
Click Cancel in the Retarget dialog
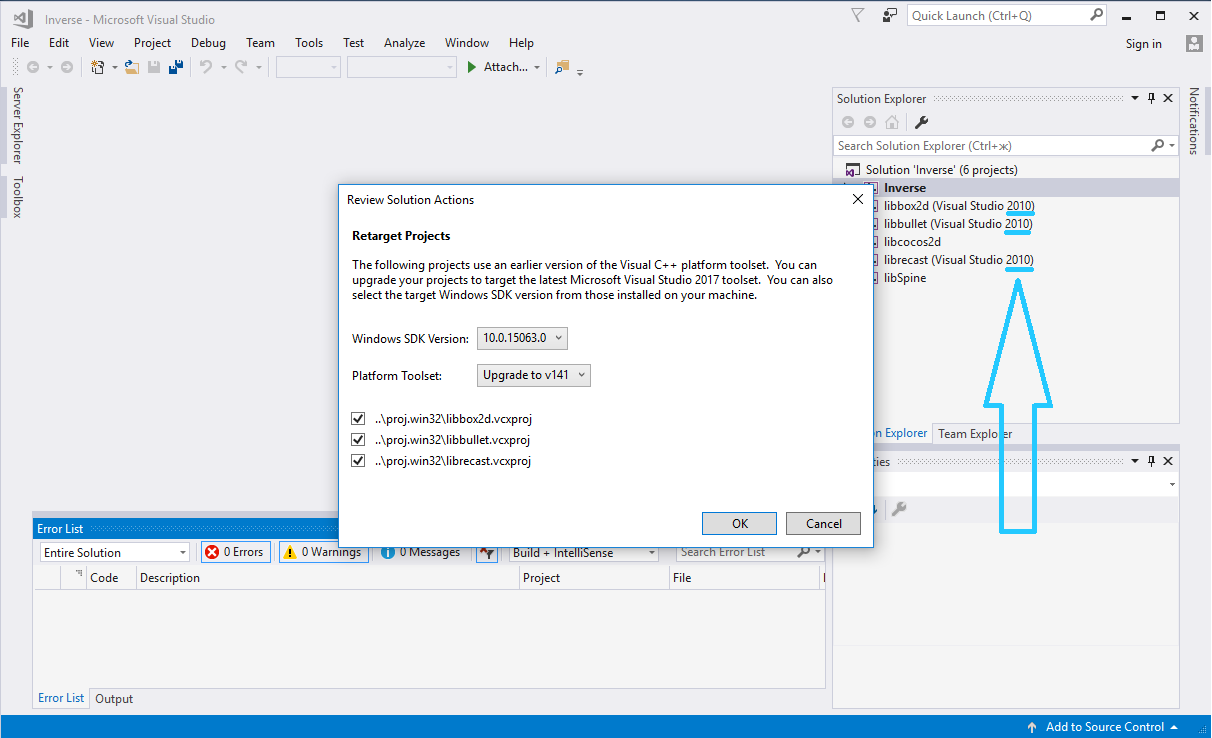[824, 523]
